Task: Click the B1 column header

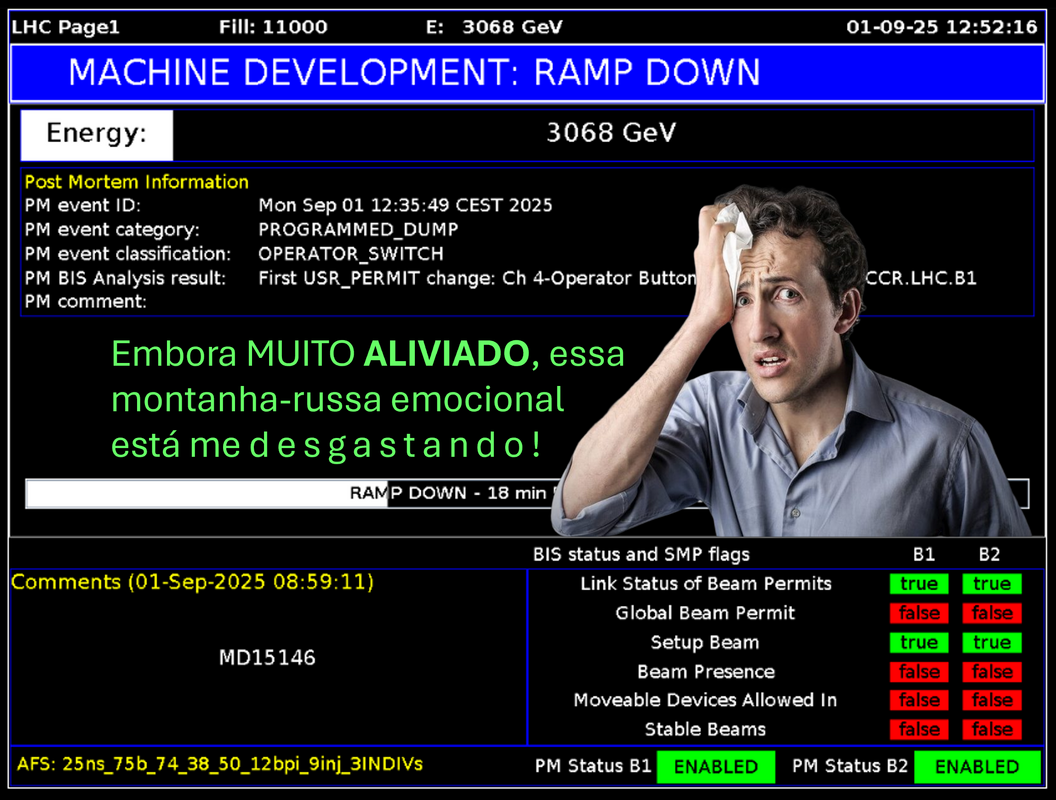Action: 923,554
